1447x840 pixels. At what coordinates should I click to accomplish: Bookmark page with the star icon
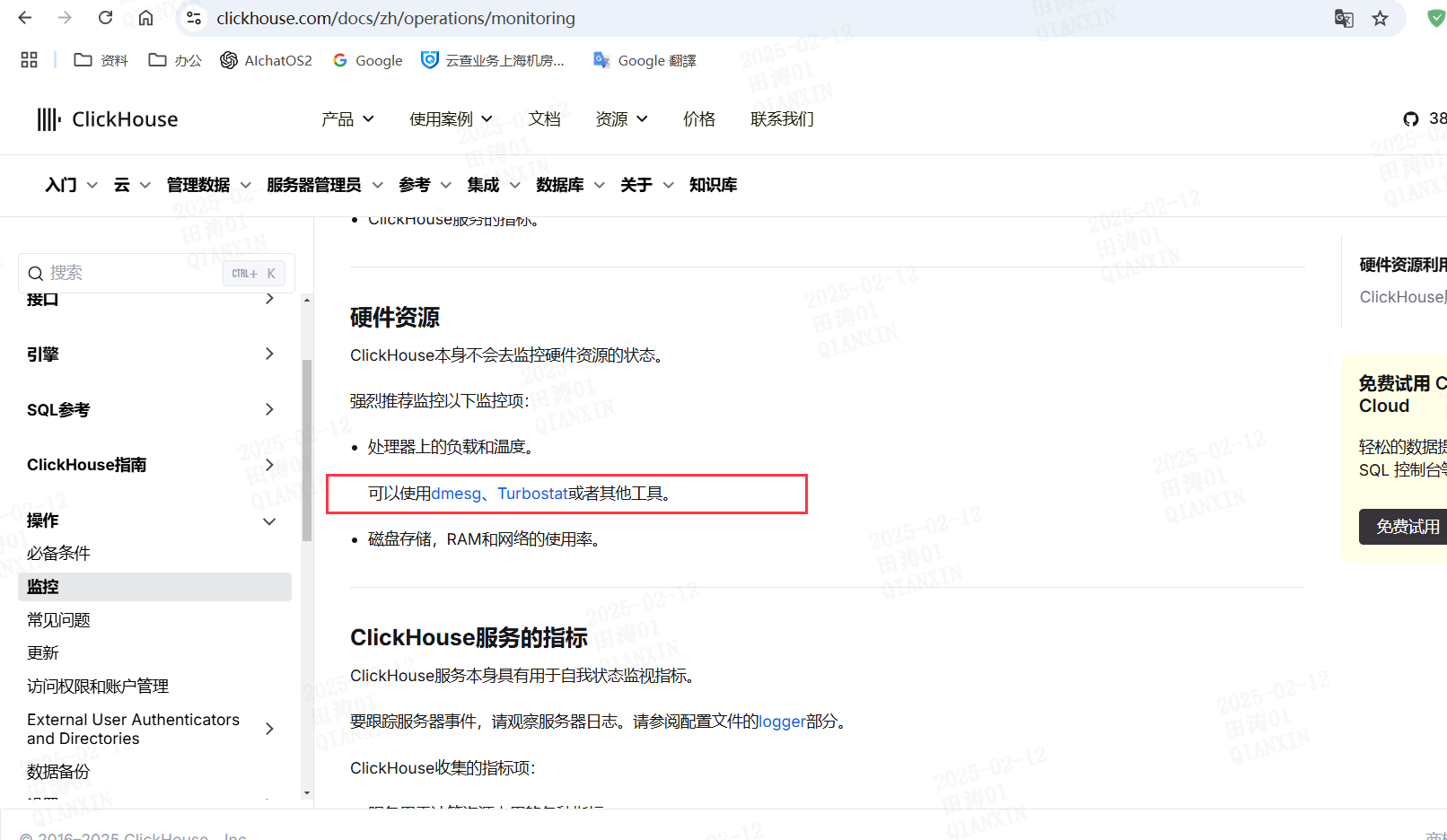(x=1381, y=18)
